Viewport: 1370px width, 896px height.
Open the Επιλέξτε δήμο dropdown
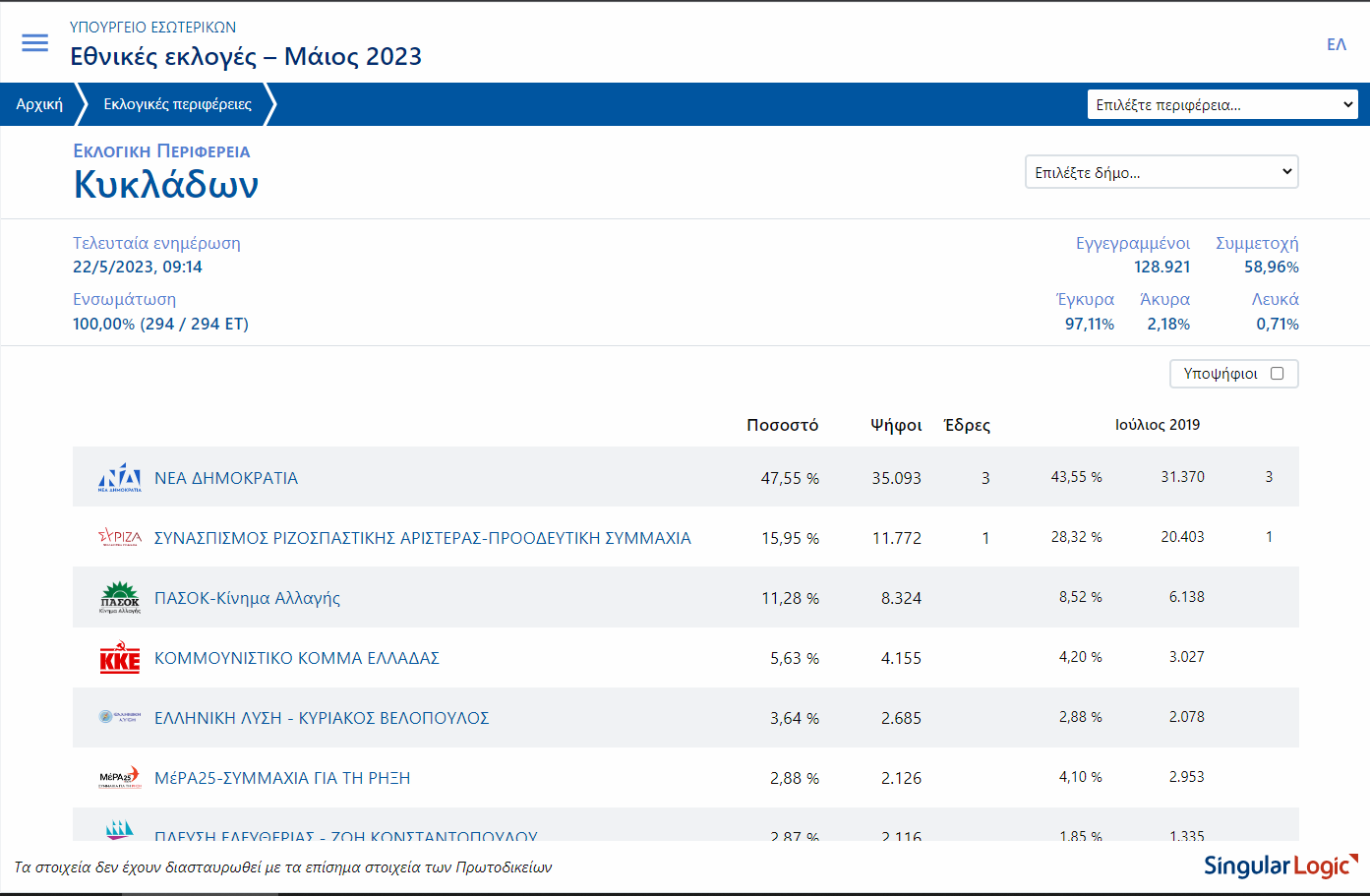pyautogui.click(x=1162, y=172)
